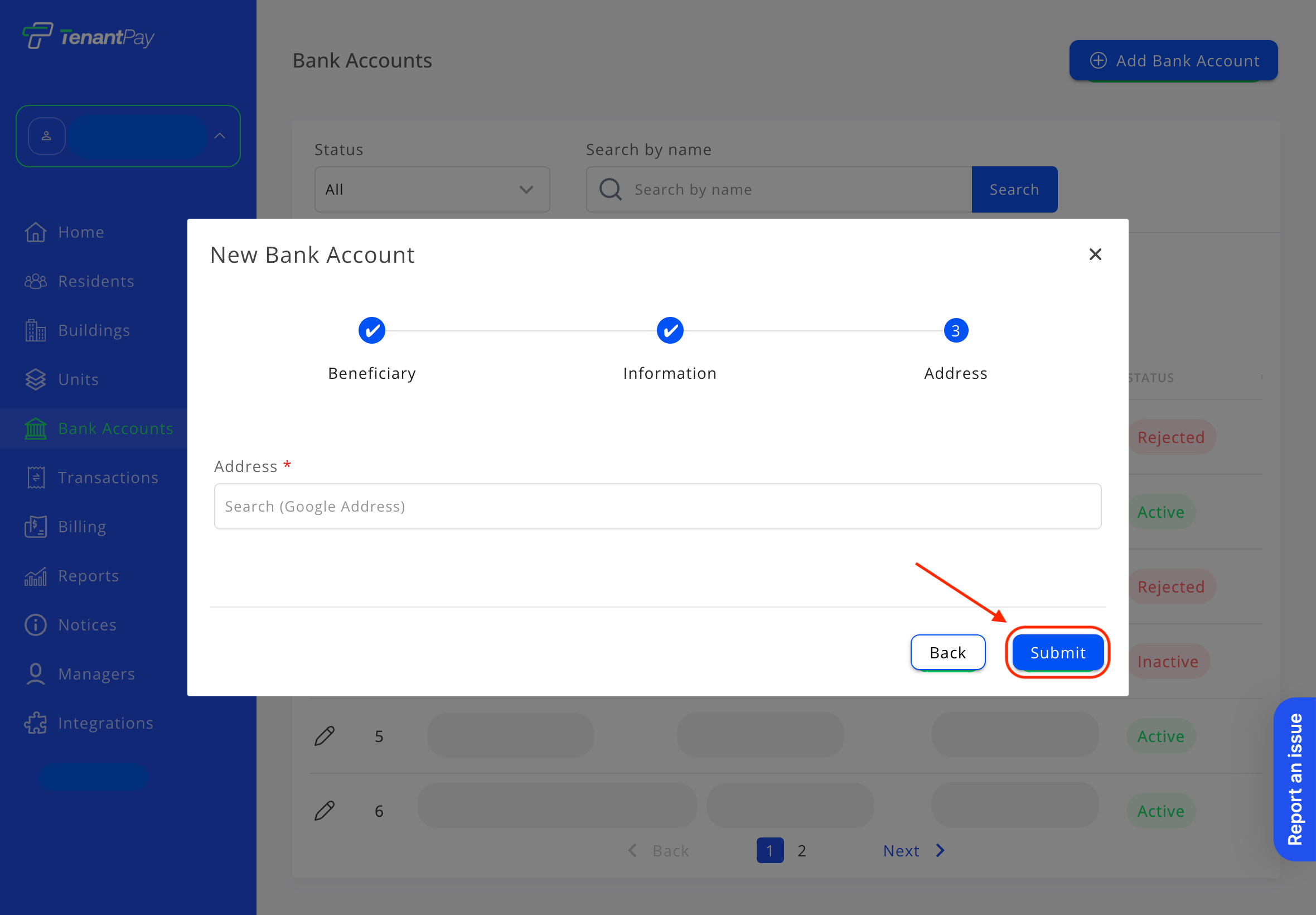The width and height of the screenshot is (1316, 915).
Task: Select step 3 Address circle
Action: (956, 331)
